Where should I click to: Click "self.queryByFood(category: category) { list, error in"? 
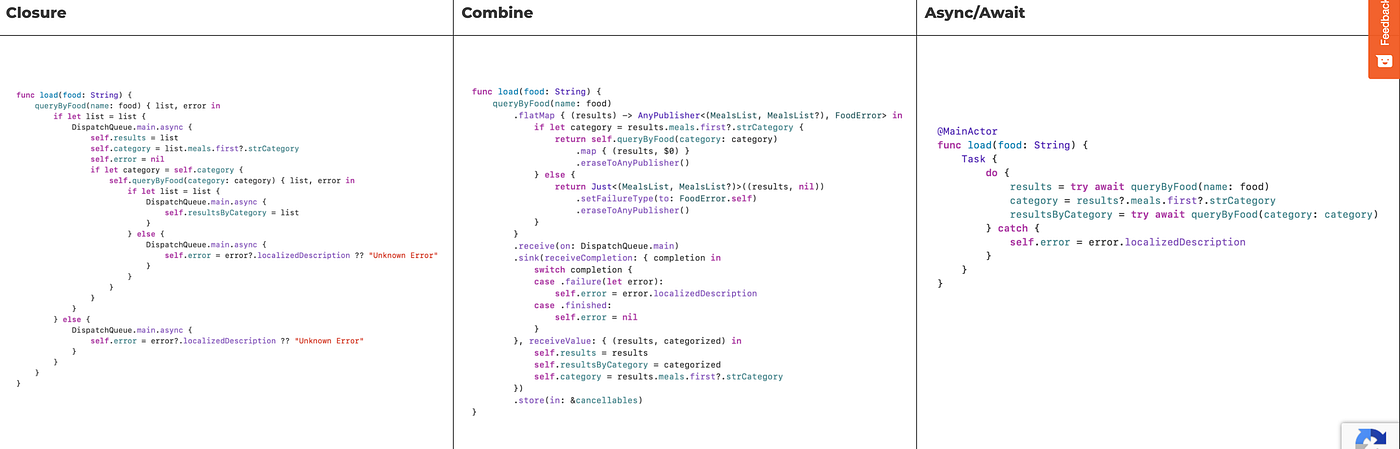[x=231, y=181]
